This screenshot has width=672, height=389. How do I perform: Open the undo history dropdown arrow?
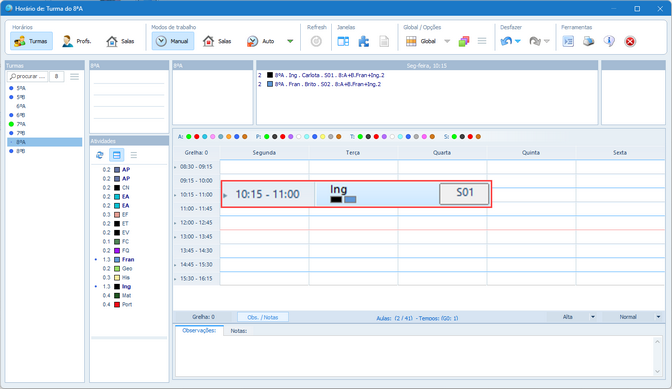pyautogui.click(x=518, y=41)
